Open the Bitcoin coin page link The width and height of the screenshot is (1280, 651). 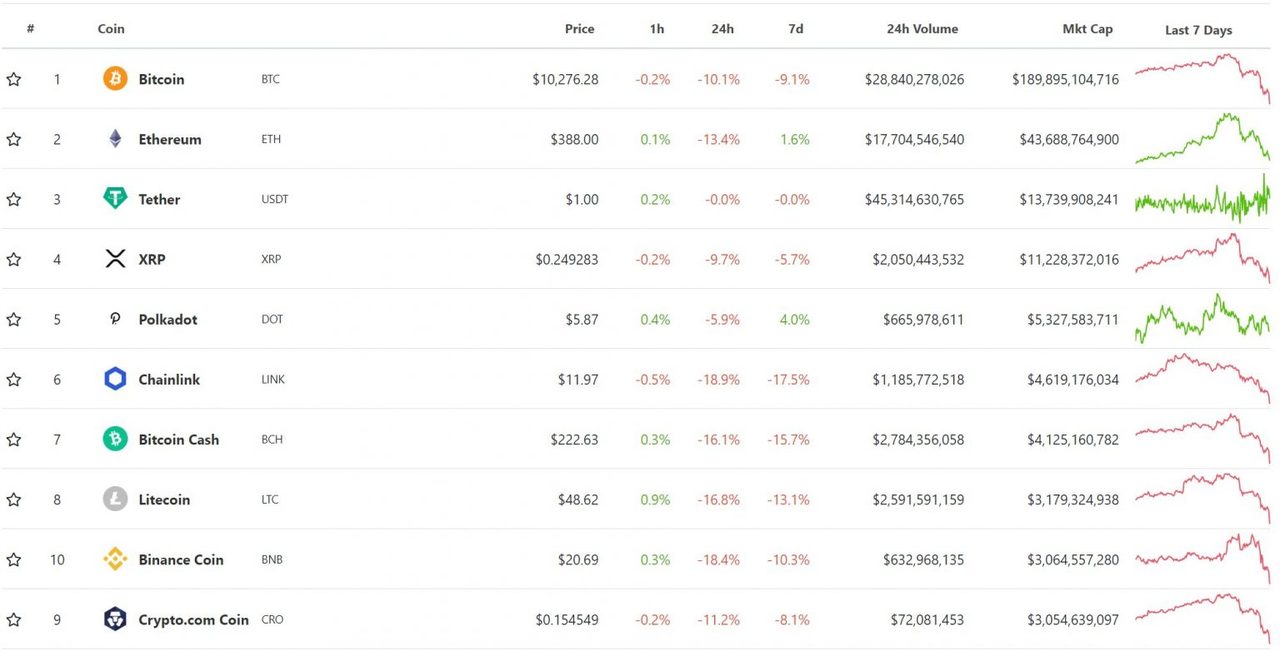pos(161,79)
